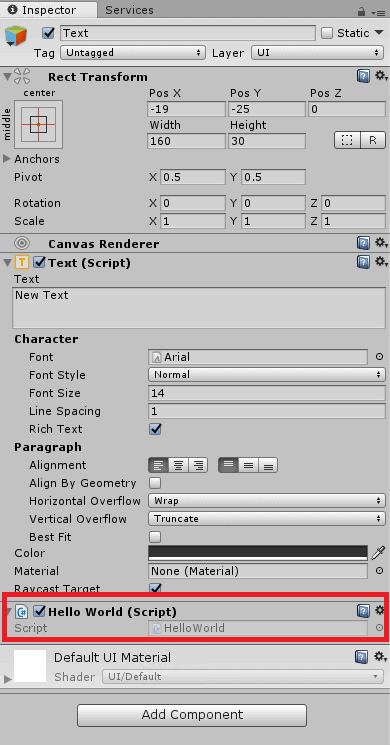Toggle the raw edit mode R button

[x=373, y=141]
